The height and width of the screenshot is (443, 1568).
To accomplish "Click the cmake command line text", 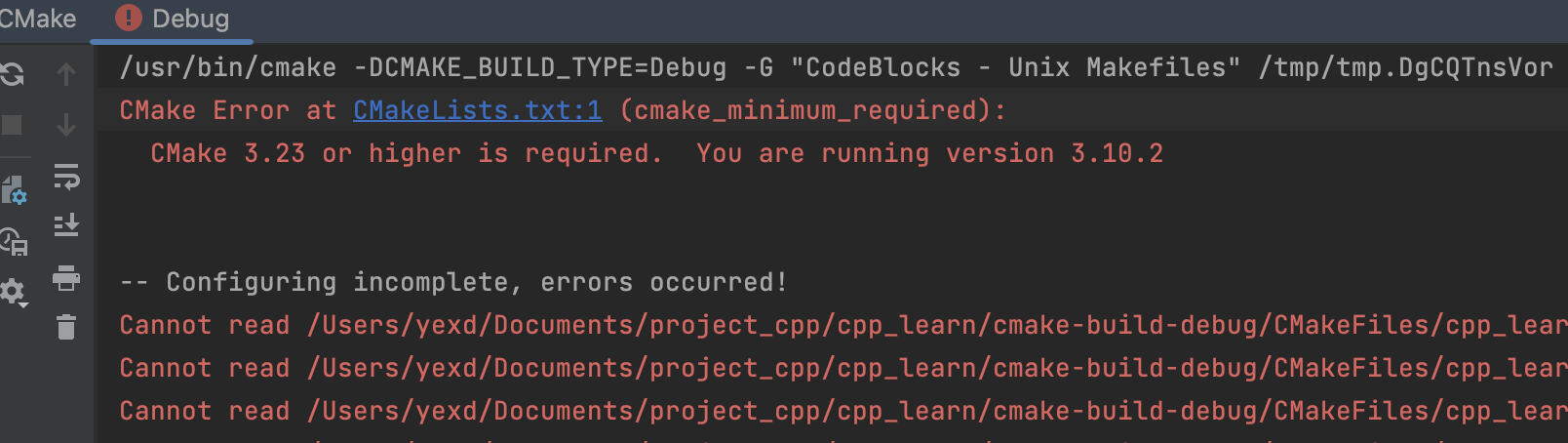I will 836,67.
